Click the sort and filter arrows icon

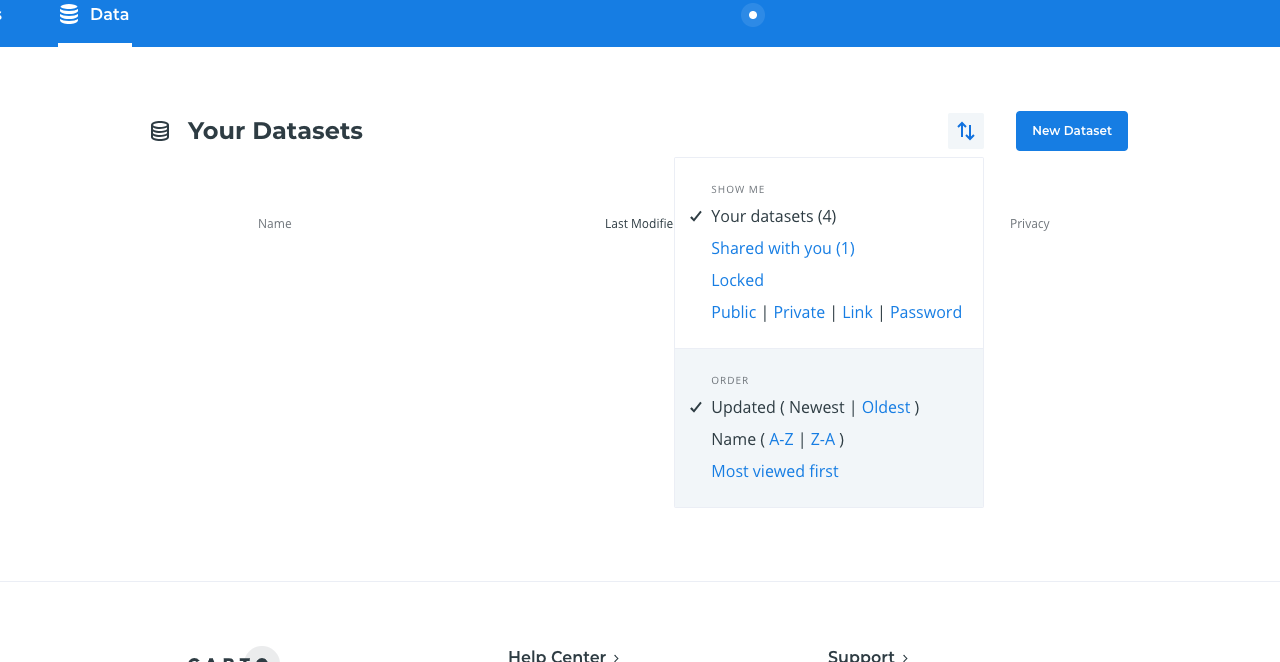click(x=966, y=131)
